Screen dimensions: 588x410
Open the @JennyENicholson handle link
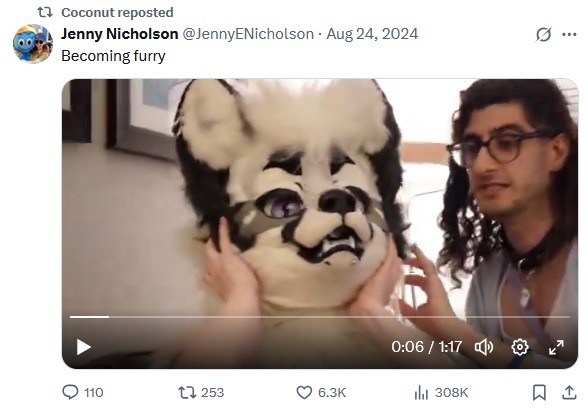pos(248,34)
